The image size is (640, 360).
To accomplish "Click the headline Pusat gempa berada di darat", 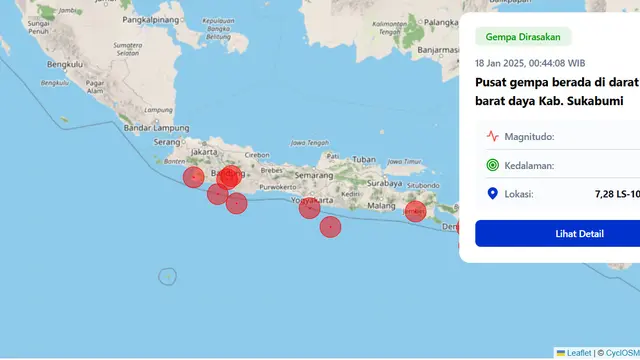I will pos(557,82).
